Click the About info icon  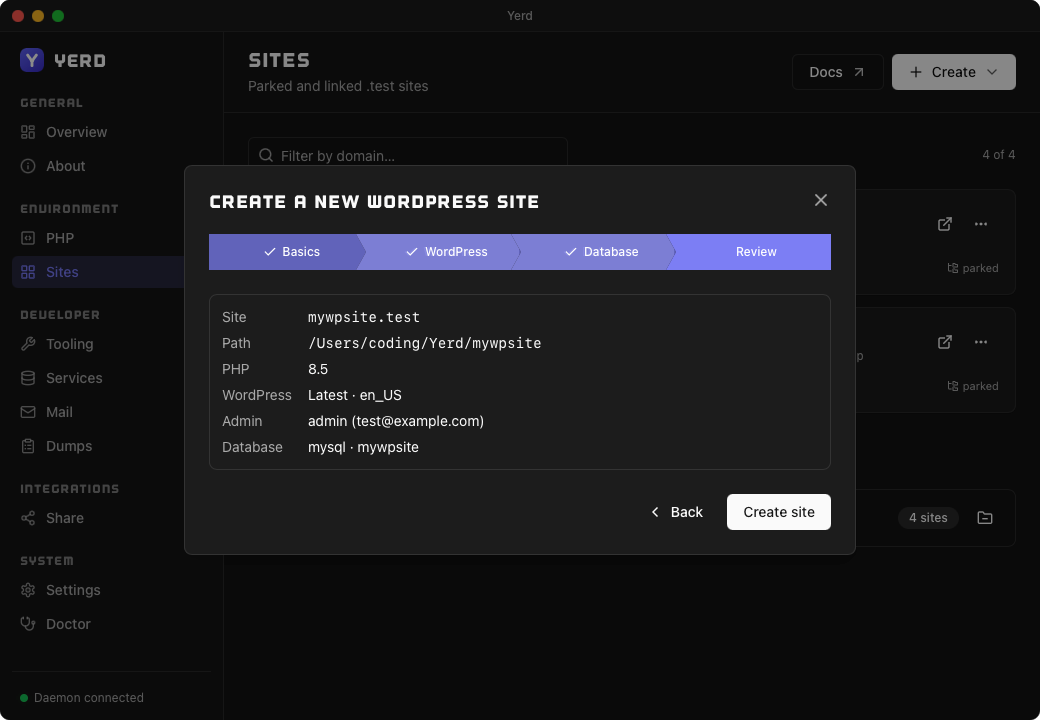[x=28, y=166]
